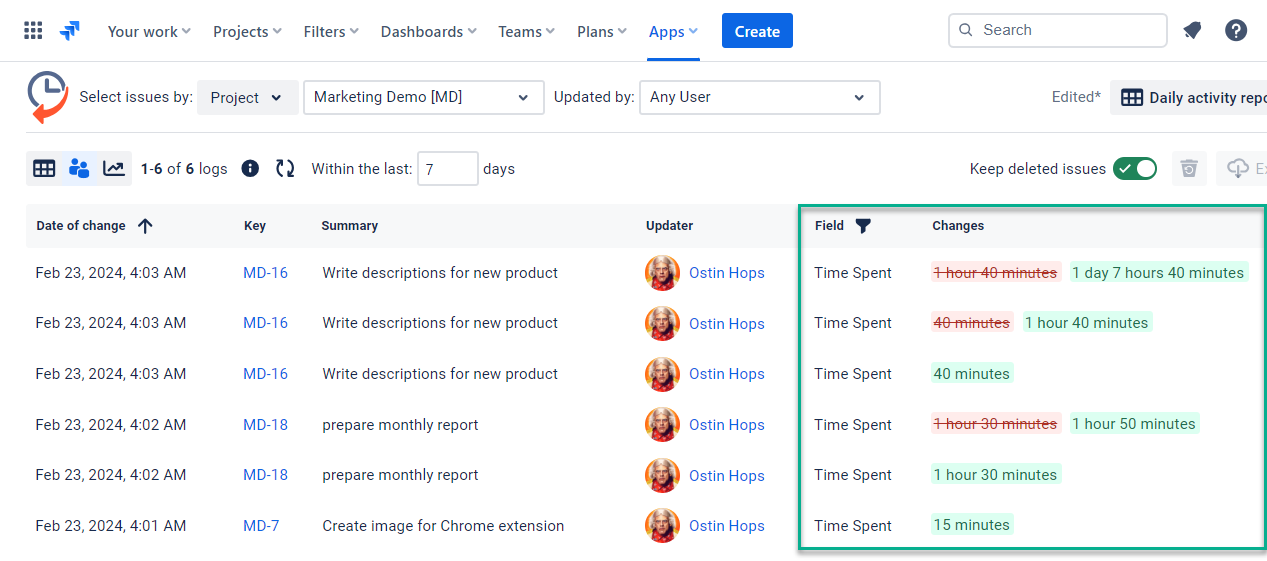This screenshot has height=561, width=1267.
Task: Click the refresh logs icon
Action: point(285,169)
